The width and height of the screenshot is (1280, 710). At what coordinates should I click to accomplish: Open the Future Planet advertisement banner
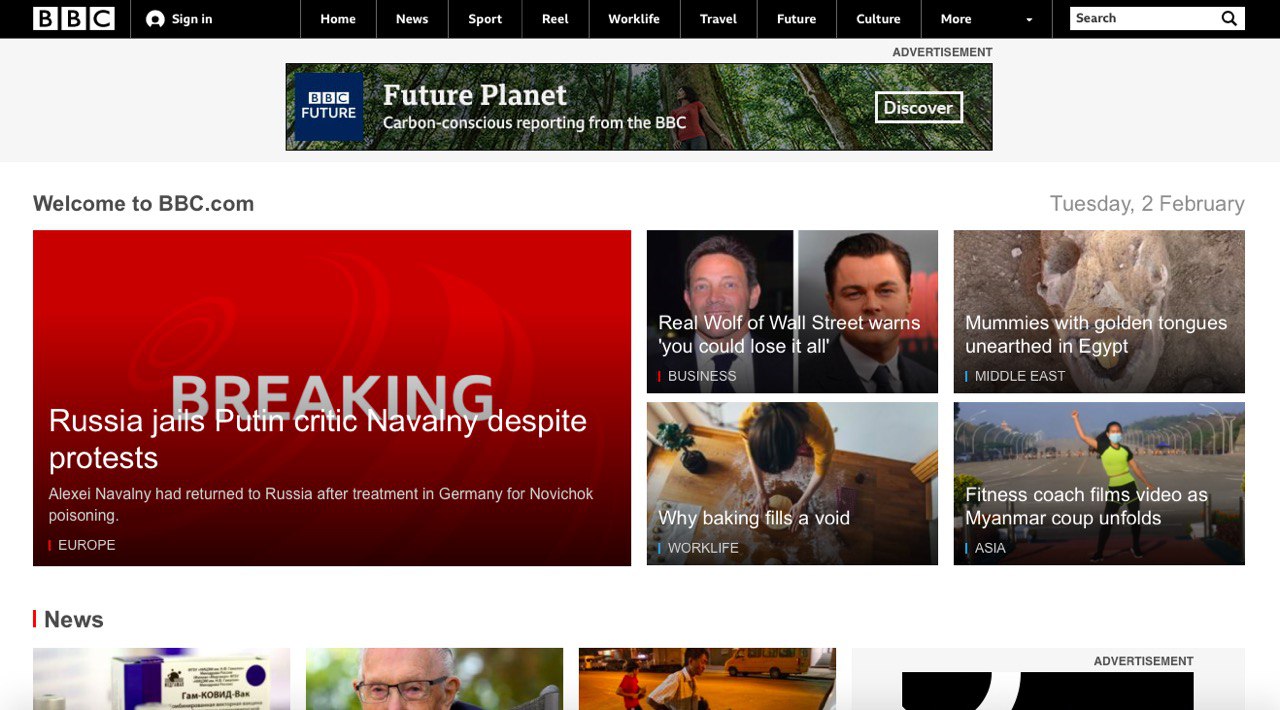tap(639, 107)
